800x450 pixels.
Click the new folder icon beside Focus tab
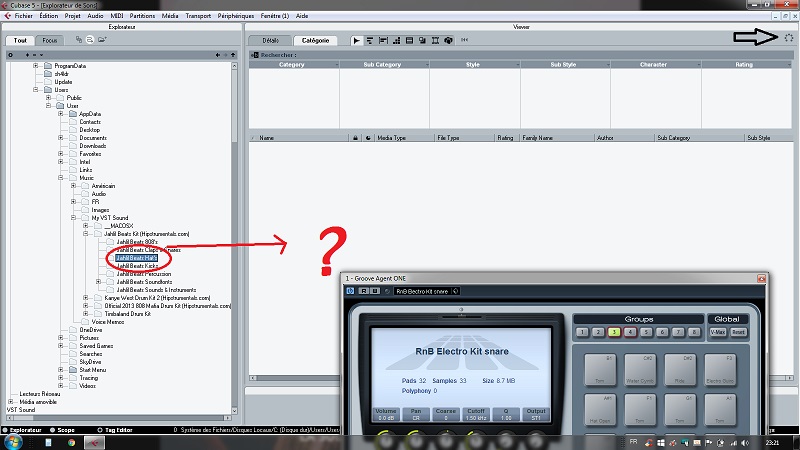click(101, 40)
